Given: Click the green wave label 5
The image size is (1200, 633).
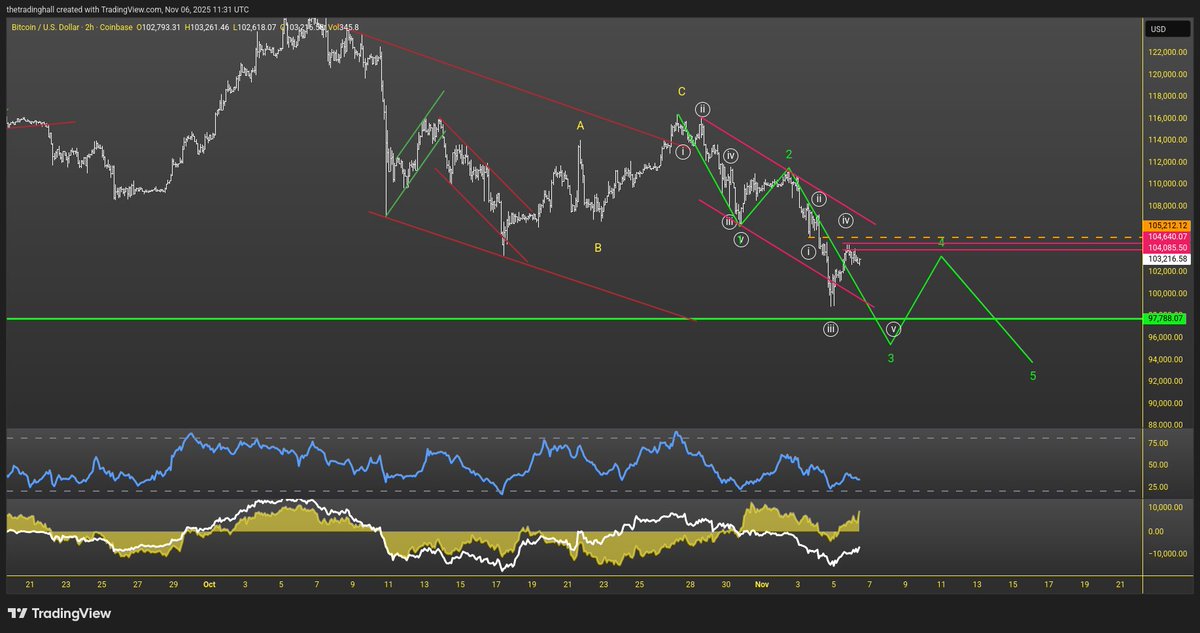Looking at the screenshot, I should pos(1033,376).
